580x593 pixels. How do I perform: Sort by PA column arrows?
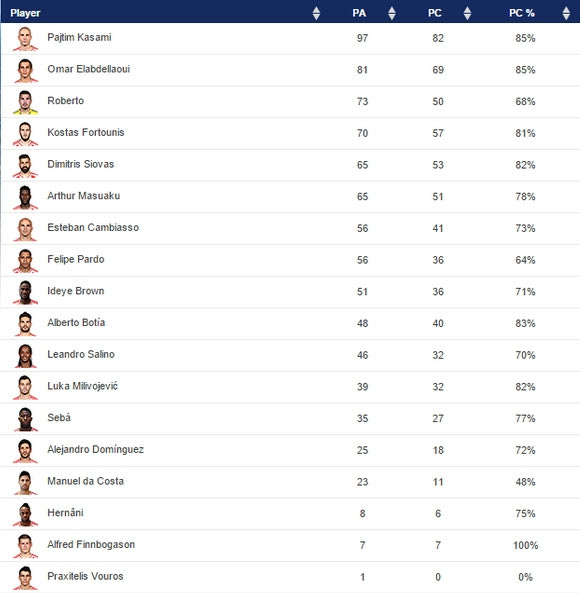click(x=392, y=13)
